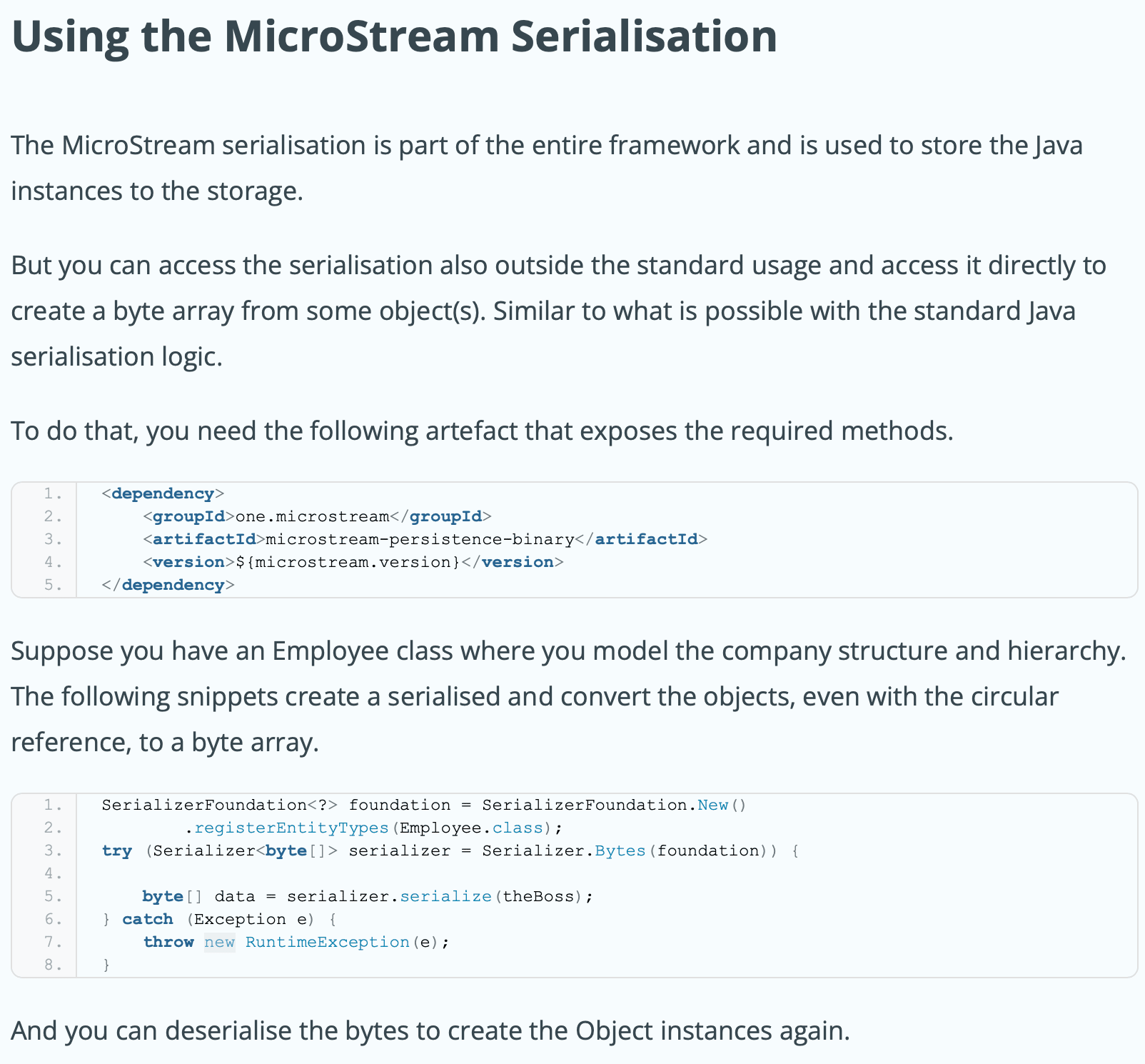Viewport: 1145px width, 1064px height.
Task: Click the closing dependency tag on line 5
Action: tap(168, 585)
